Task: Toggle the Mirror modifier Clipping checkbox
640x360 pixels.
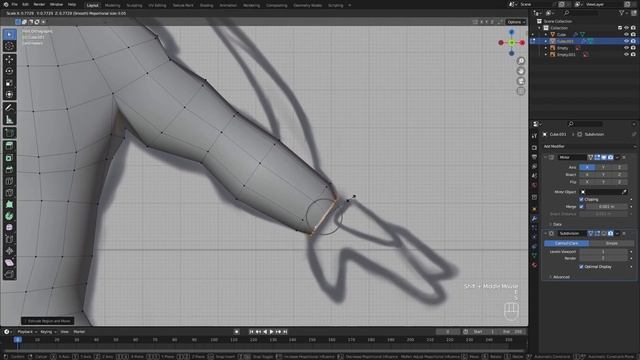Action: pyautogui.click(x=581, y=199)
